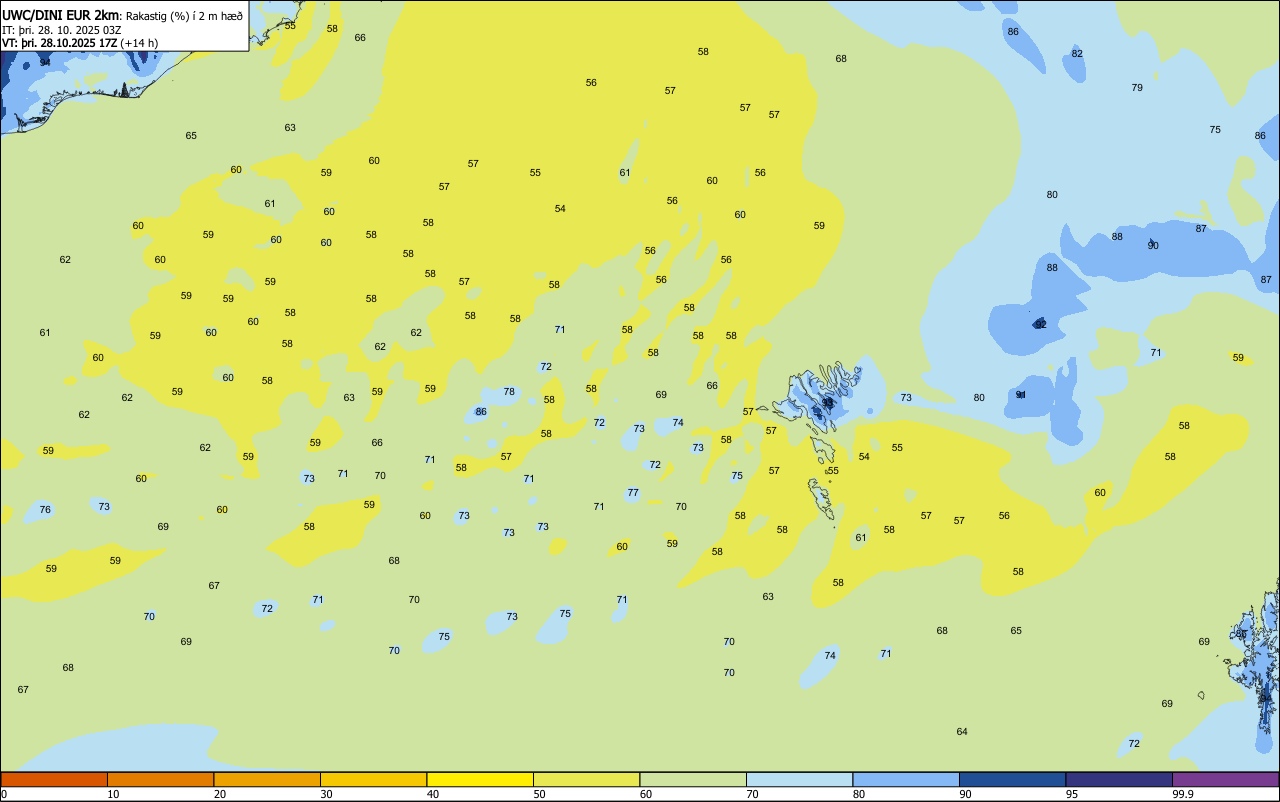1280x802 pixels.
Task: Click the medium blue 80–90 legend swatch
Action: coord(906,779)
